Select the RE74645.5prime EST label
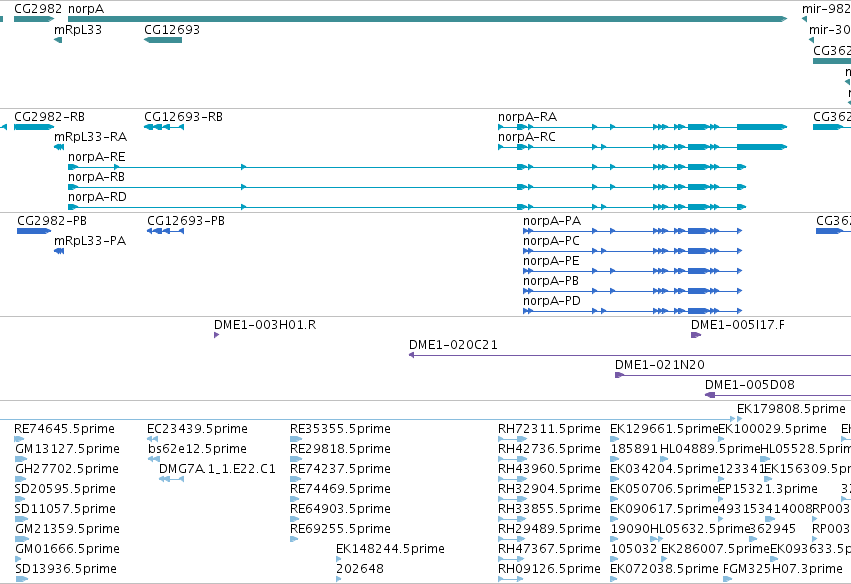 (x=65, y=429)
